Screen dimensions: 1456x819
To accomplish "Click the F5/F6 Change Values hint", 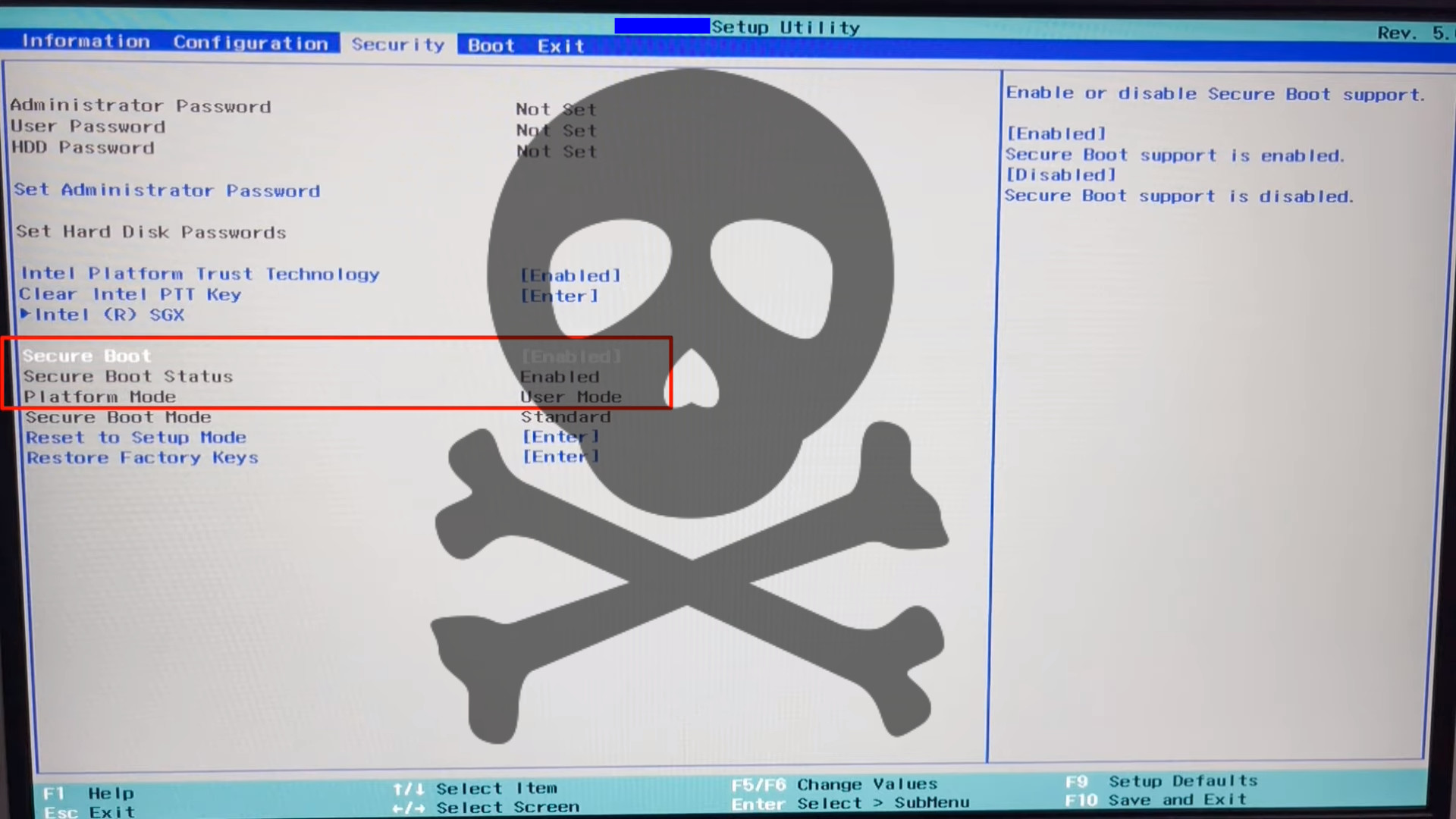I will click(x=834, y=784).
